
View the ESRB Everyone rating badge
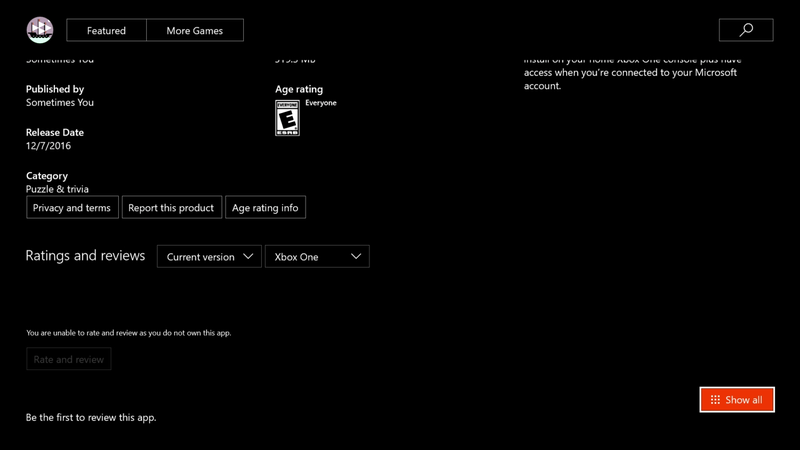287,118
